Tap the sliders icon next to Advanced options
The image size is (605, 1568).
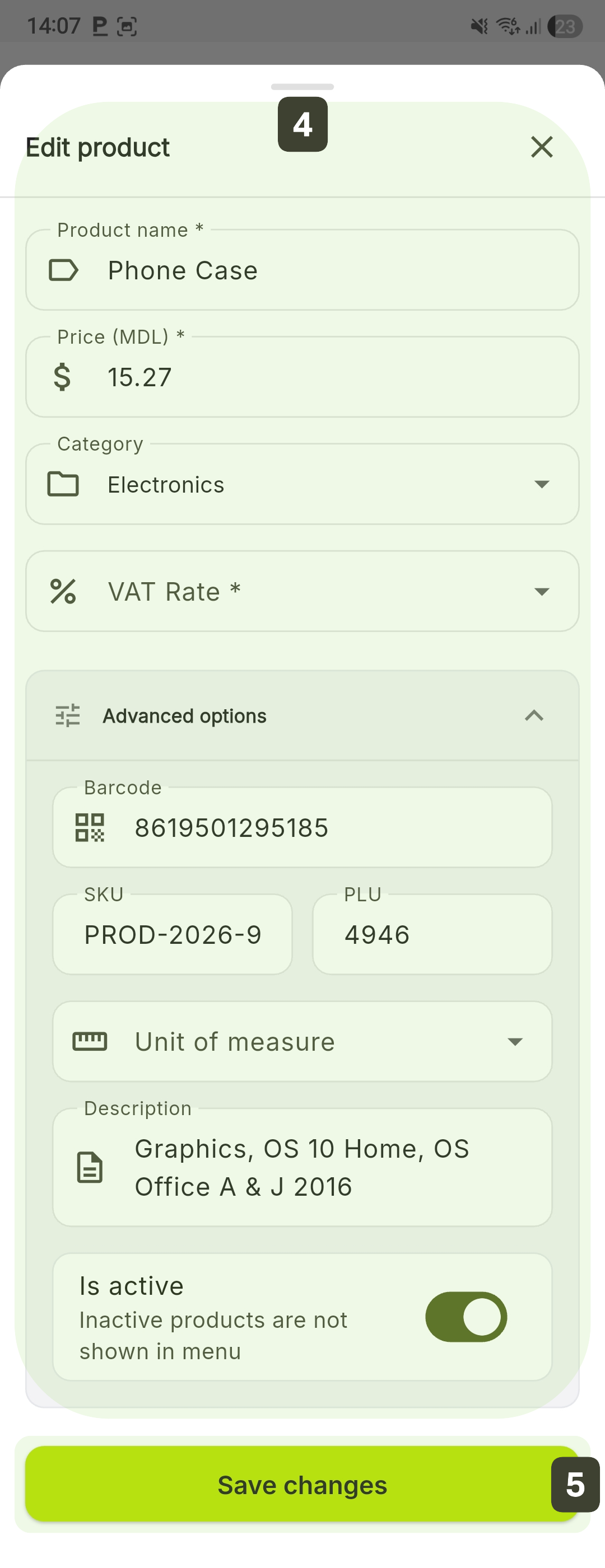point(68,716)
